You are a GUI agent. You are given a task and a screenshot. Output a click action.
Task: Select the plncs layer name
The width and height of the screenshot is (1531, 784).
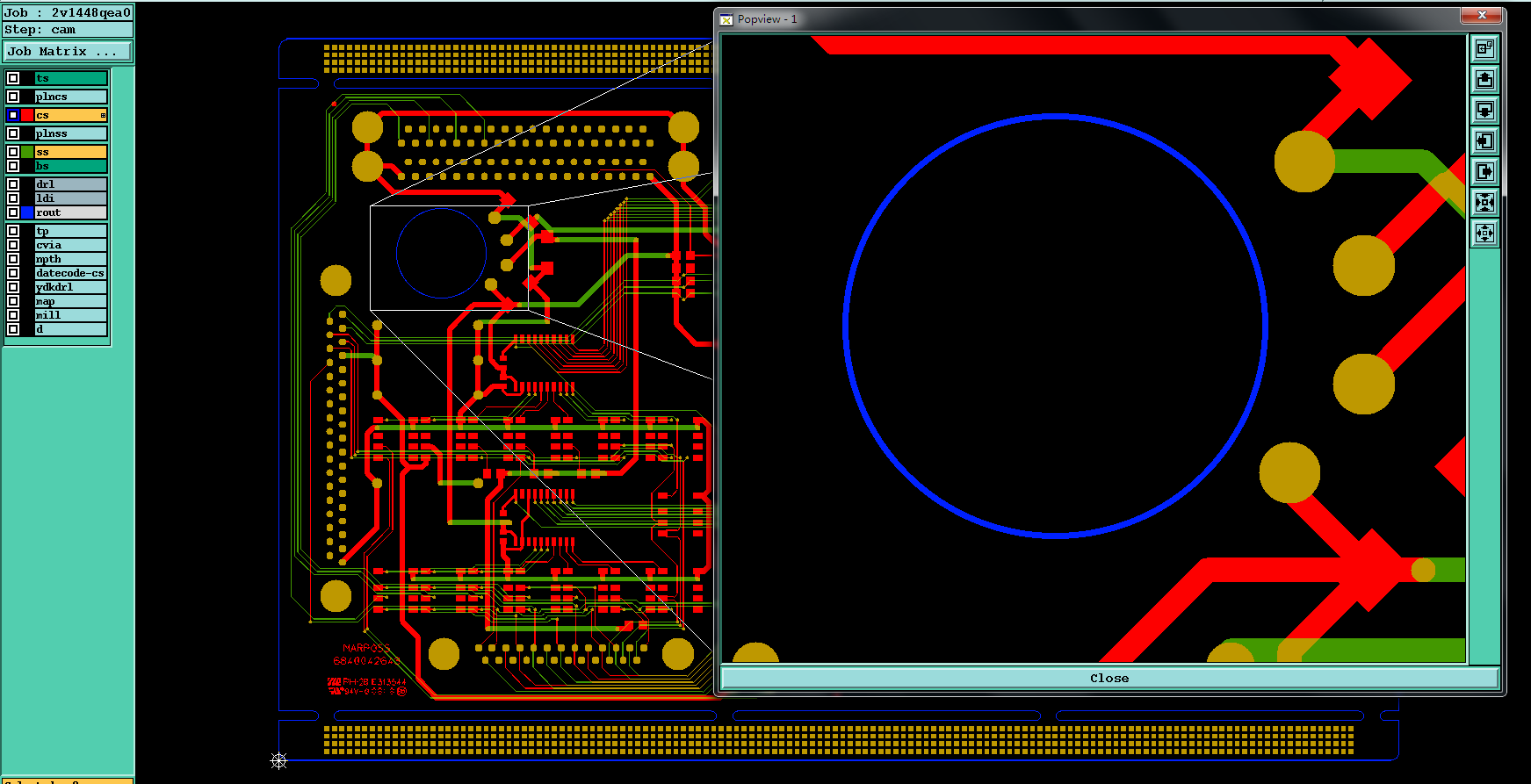point(71,97)
